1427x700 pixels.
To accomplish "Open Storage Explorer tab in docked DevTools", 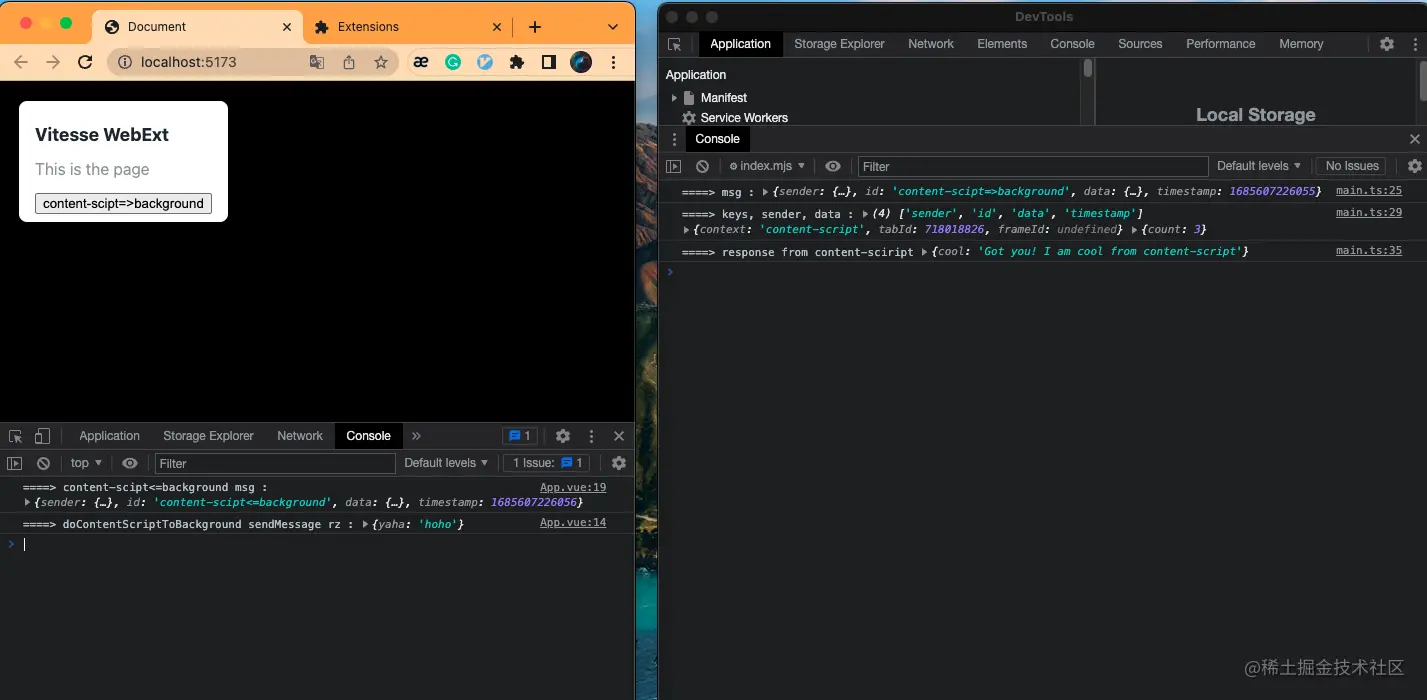I will click(x=209, y=436).
